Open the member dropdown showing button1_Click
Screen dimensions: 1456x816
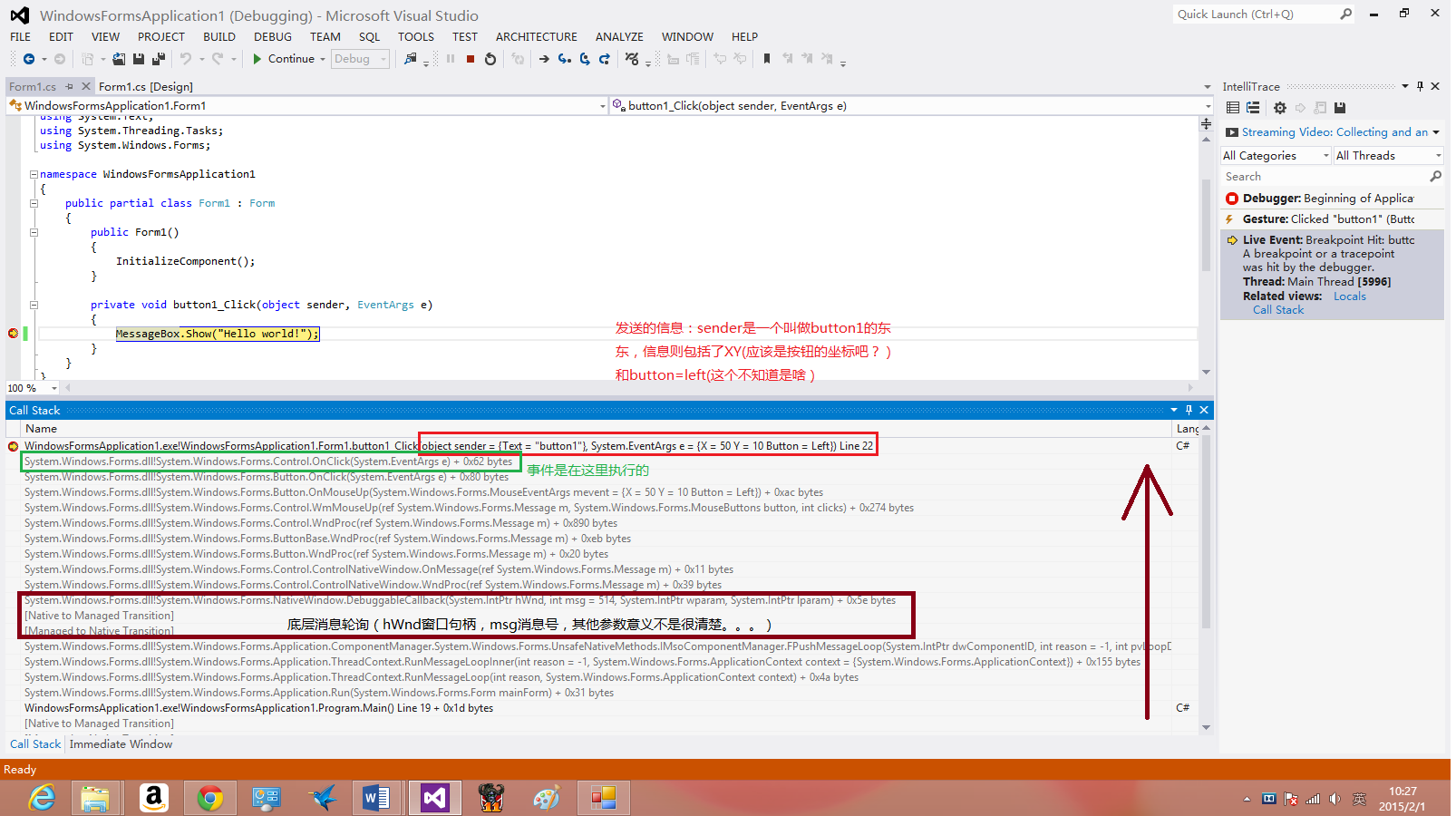click(911, 106)
